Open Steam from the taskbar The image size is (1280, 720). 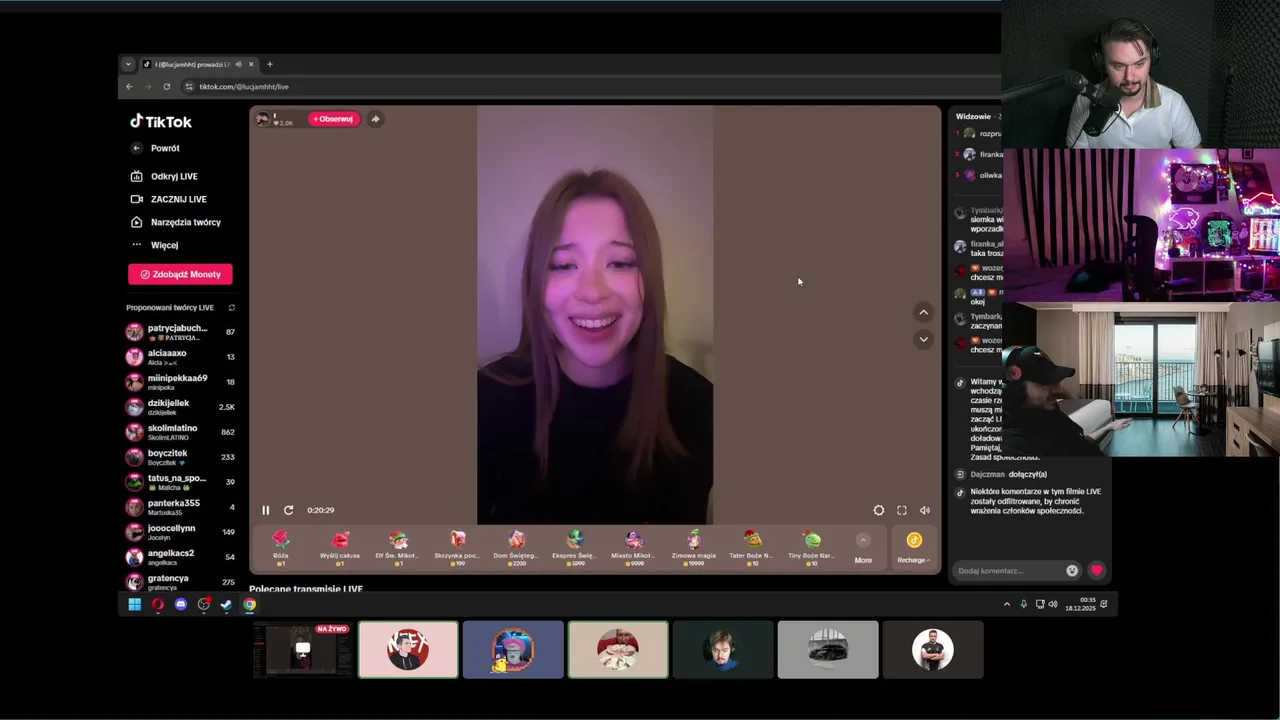coord(226,604)
